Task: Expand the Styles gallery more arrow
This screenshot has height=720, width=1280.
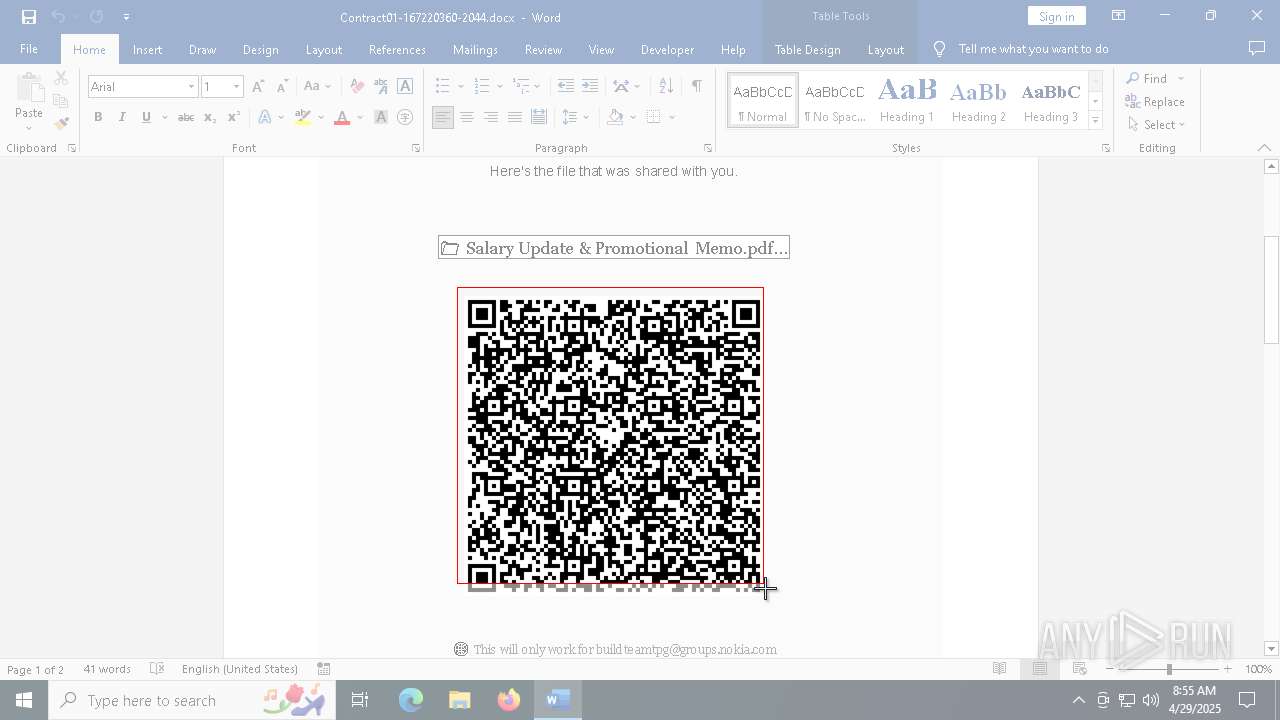Action: click(x=1095, y=120)
